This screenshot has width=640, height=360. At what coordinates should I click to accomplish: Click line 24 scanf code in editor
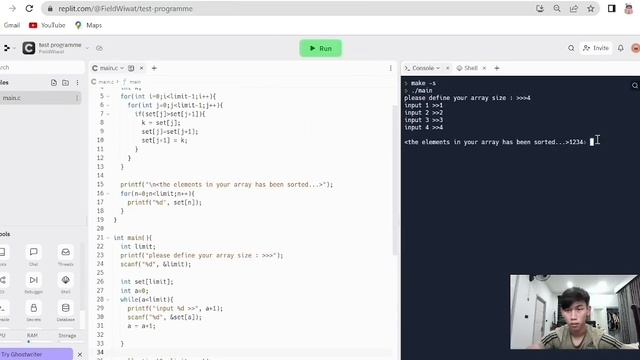click(156, 264)
